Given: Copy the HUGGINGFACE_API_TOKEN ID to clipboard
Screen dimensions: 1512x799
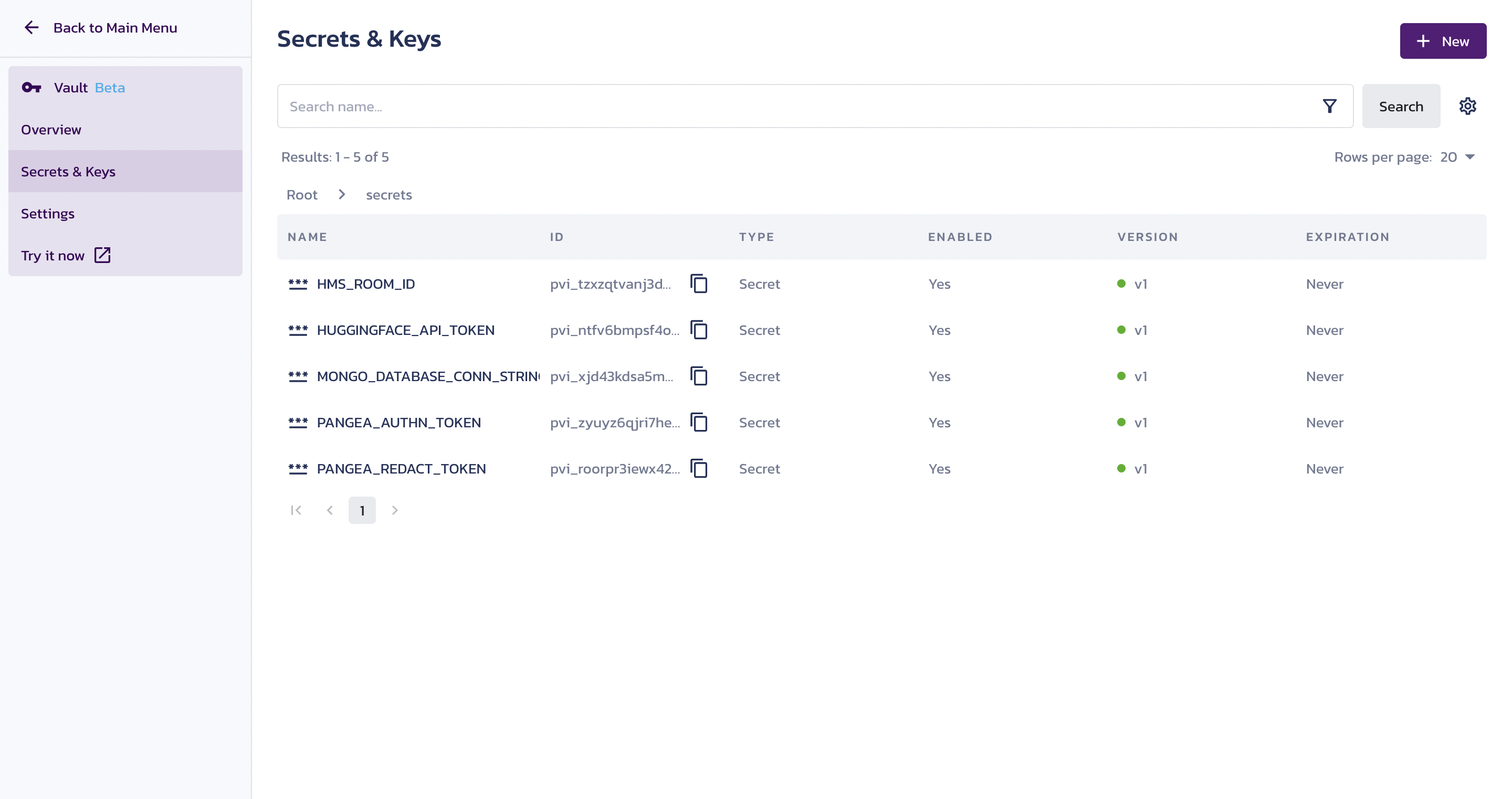Looking at the screenshot, I should pyautogui.click(x=698, y=330).
